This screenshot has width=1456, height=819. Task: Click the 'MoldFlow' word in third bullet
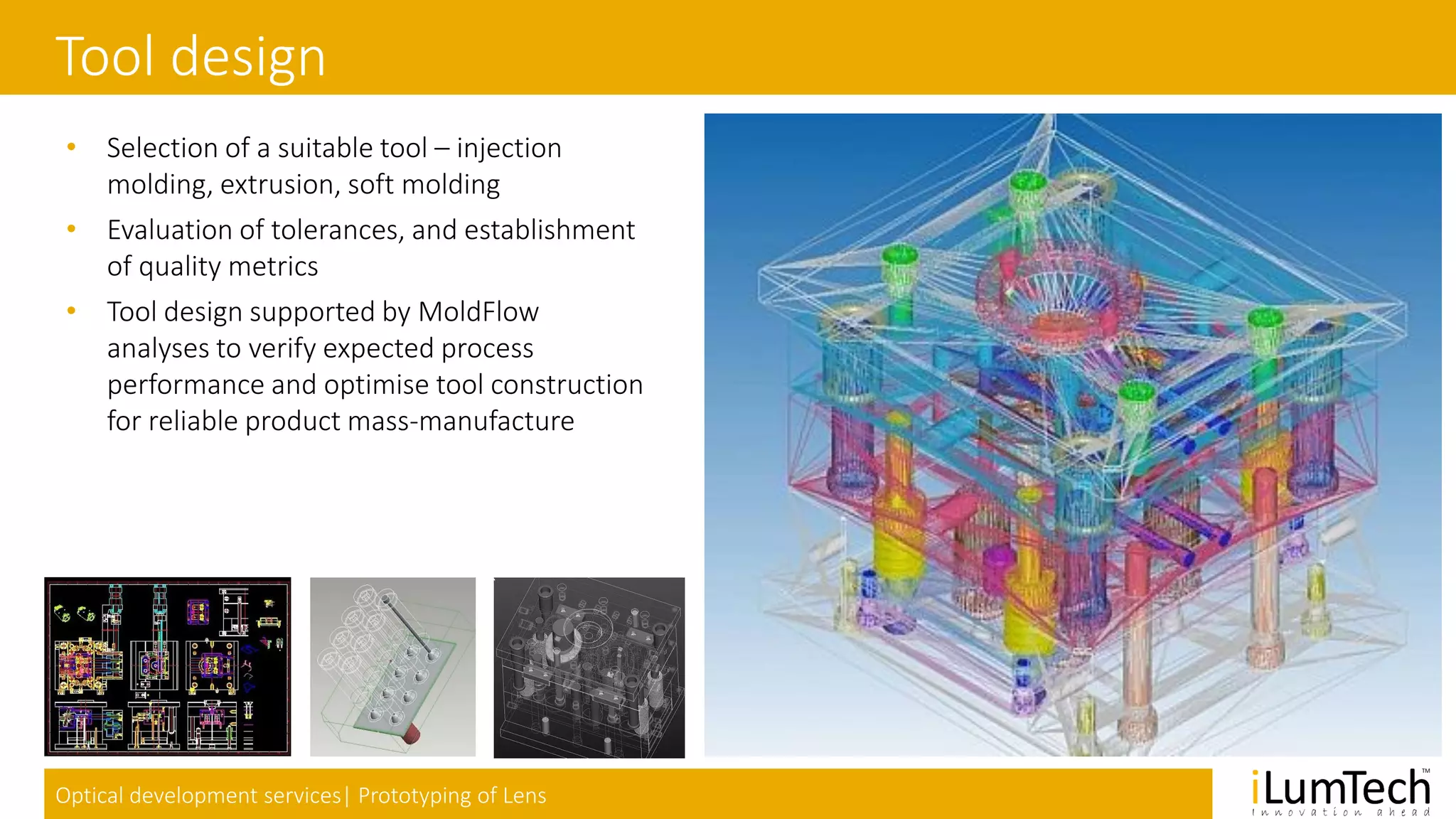(x=478, y=312)
